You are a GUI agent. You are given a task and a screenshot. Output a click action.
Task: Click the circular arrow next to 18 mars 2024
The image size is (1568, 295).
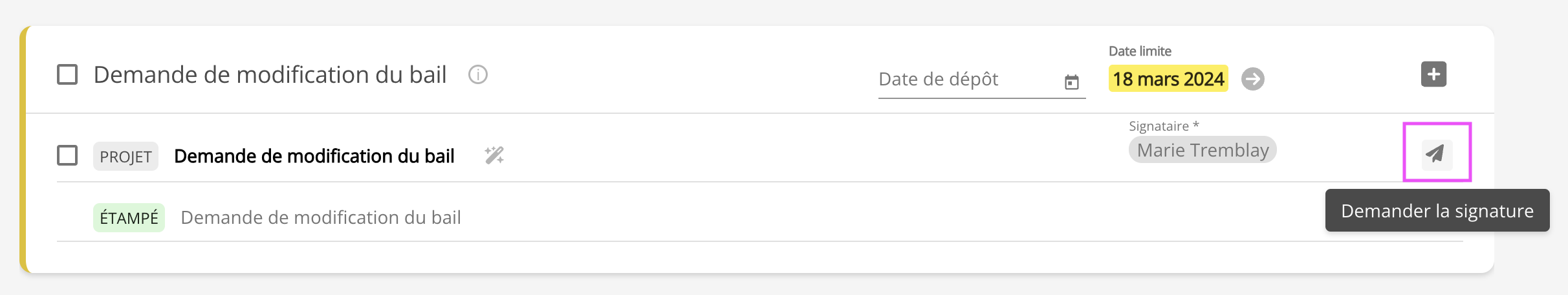(1253, 79)
